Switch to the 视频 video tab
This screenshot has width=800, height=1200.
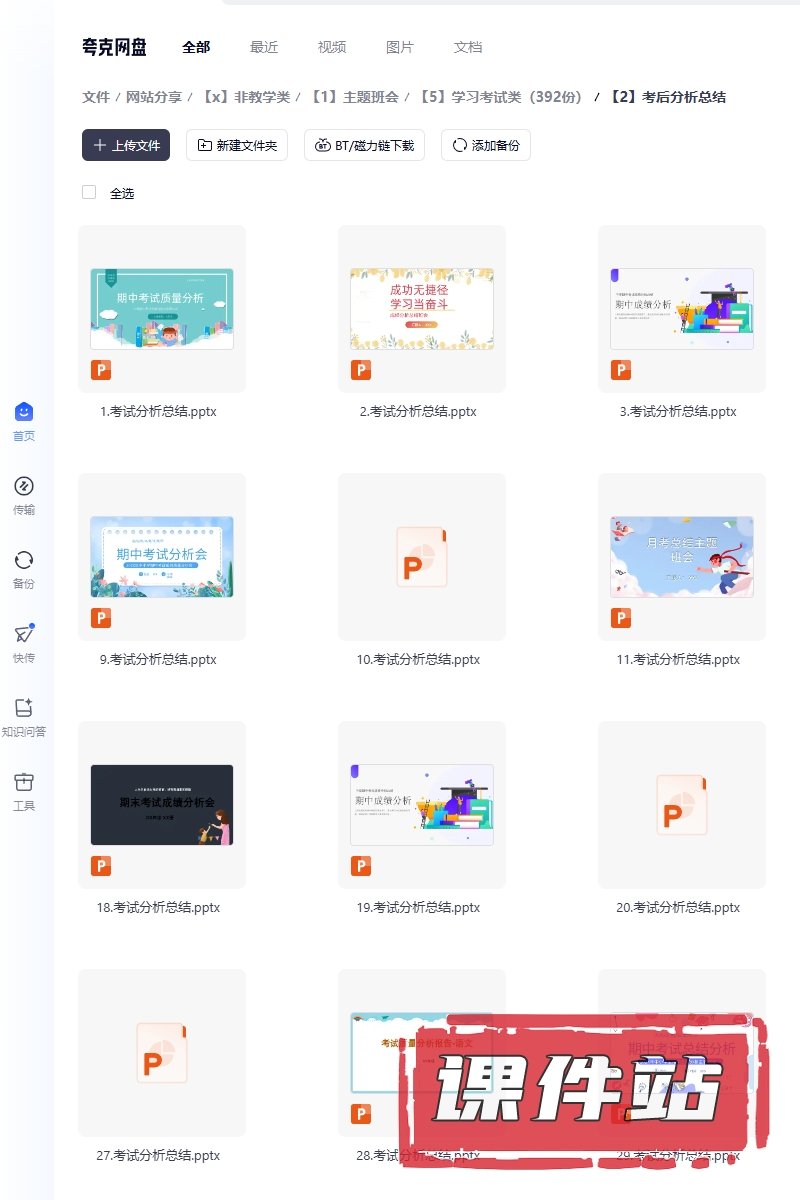point(332,47)
